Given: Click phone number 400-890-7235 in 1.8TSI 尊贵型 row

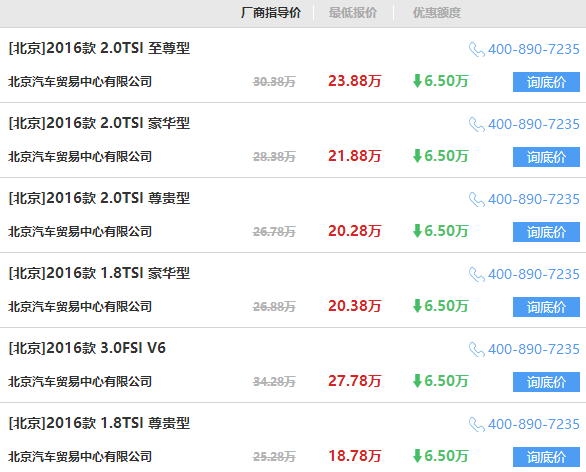Looking at the screenshot, I should click(534, 425).
